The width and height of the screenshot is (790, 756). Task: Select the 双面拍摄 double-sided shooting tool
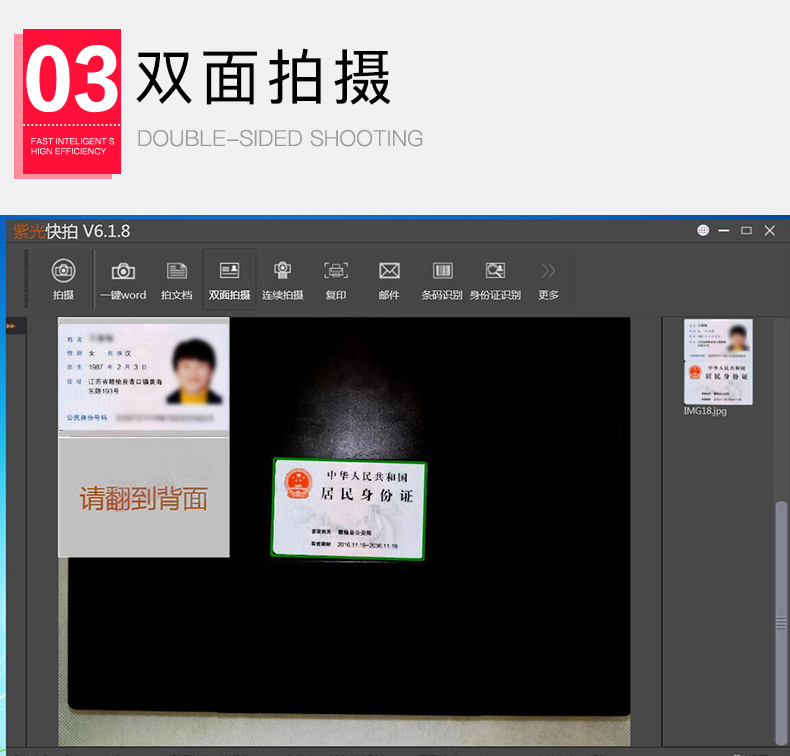tap(230, 280)
